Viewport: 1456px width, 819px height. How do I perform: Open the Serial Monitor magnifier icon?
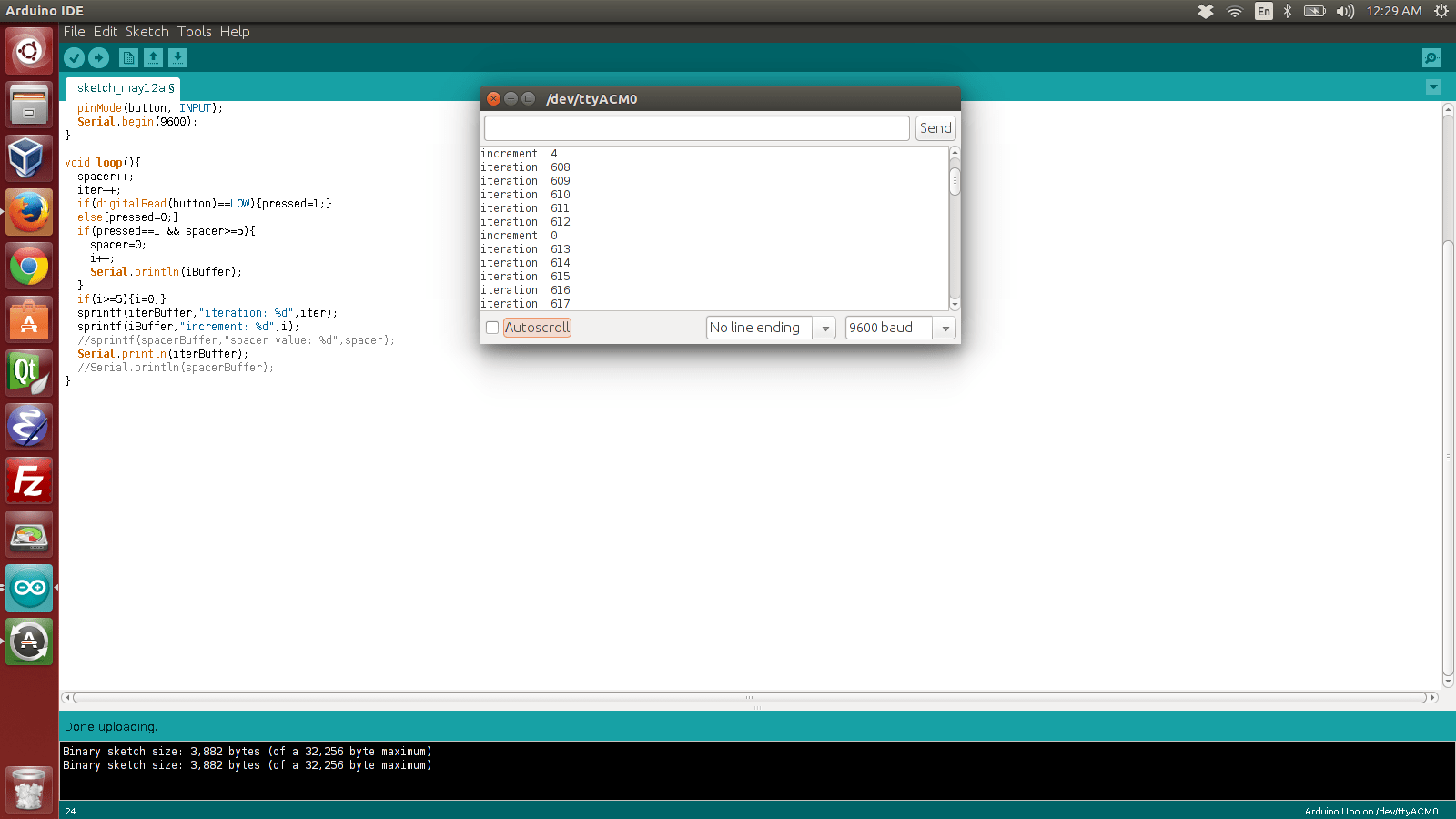tap(1431, 58)
